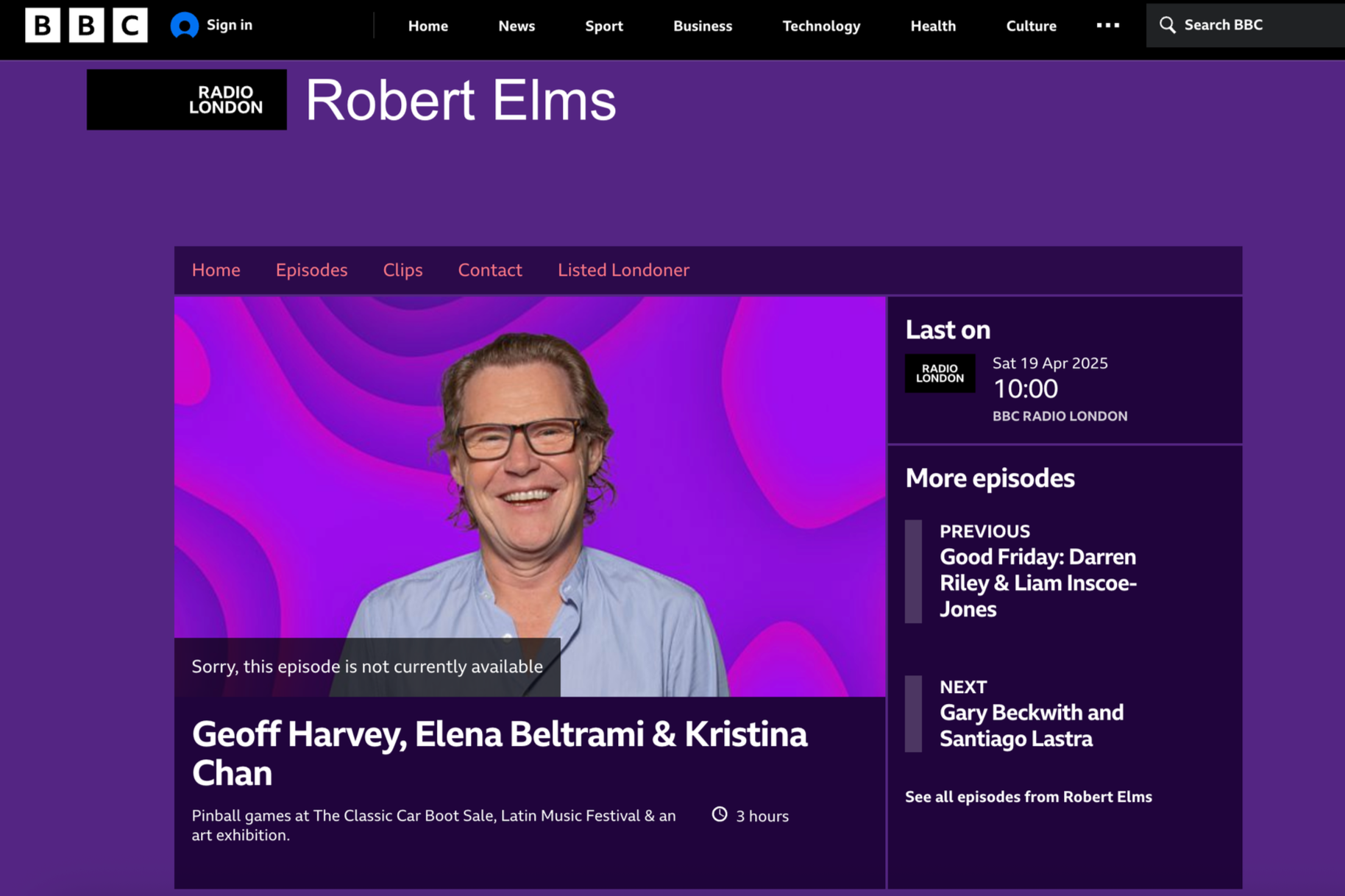
Task: Click the search magnifier icon
Action: pos(1167,25)
